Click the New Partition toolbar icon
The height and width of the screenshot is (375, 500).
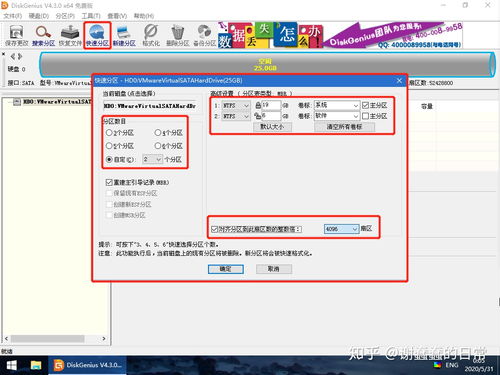(124, 36)
